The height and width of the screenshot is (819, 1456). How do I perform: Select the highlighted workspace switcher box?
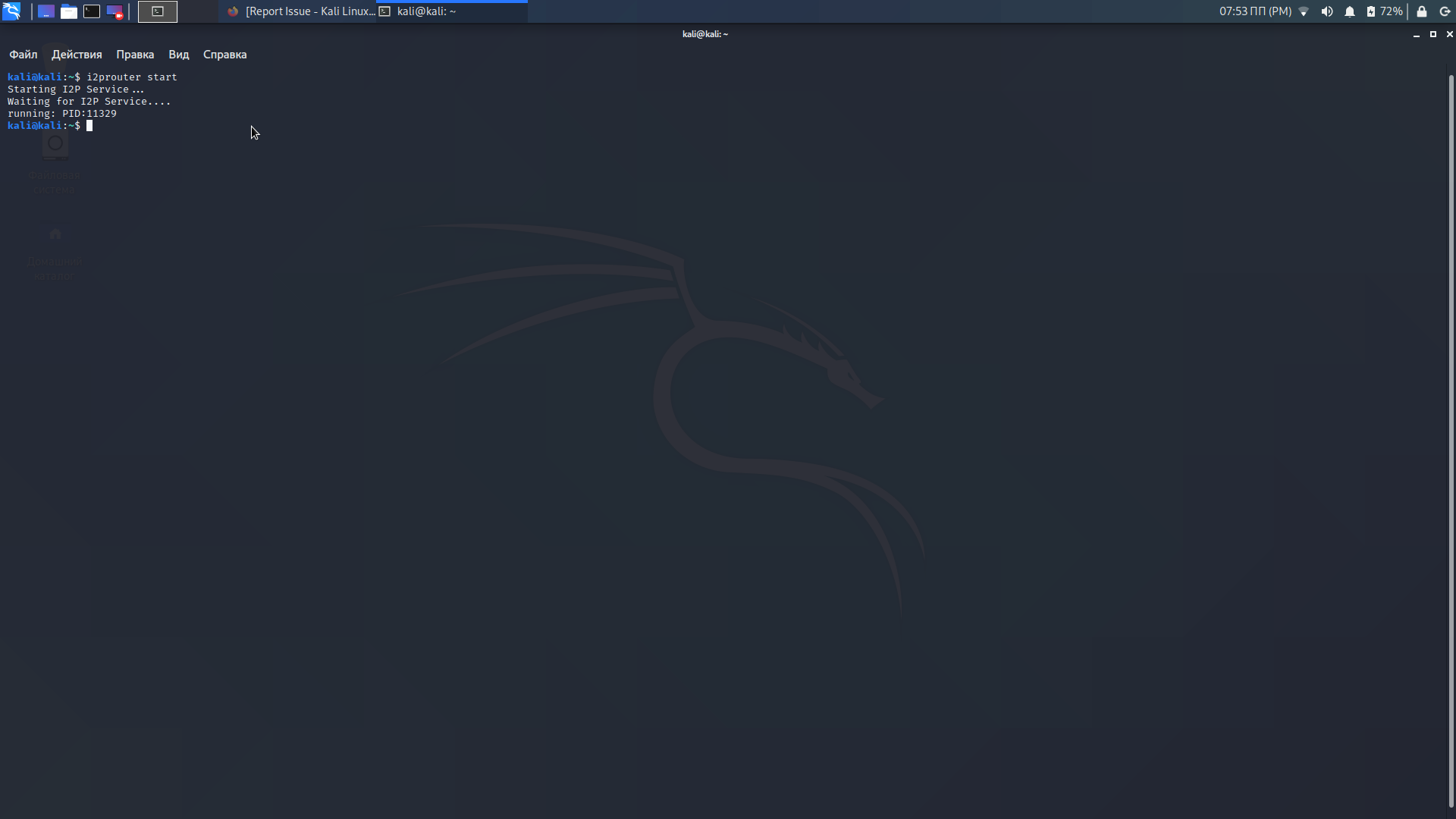point(158,11)
